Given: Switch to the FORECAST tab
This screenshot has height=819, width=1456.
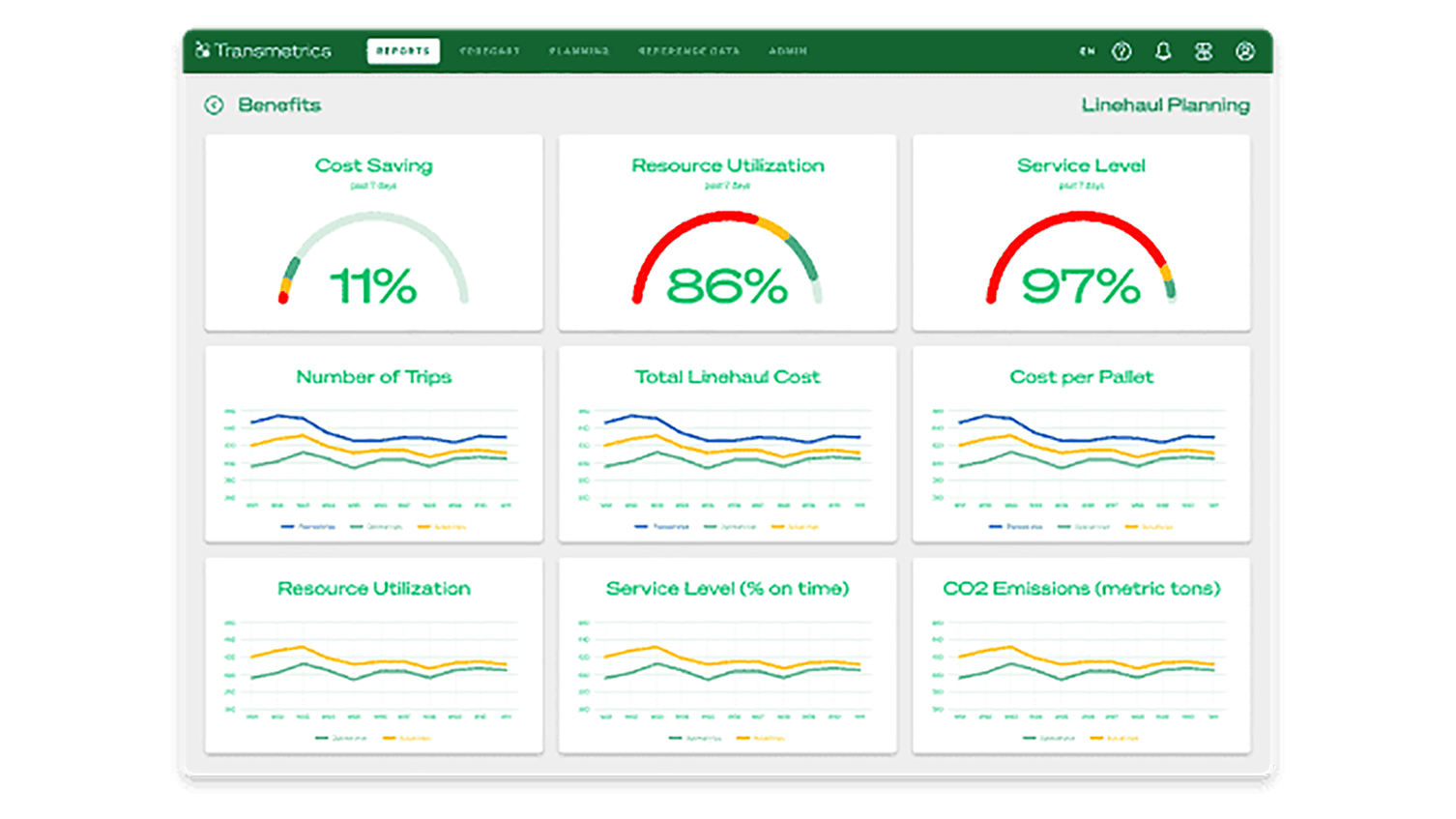Looking at the screenshot, I should [490, 51].
